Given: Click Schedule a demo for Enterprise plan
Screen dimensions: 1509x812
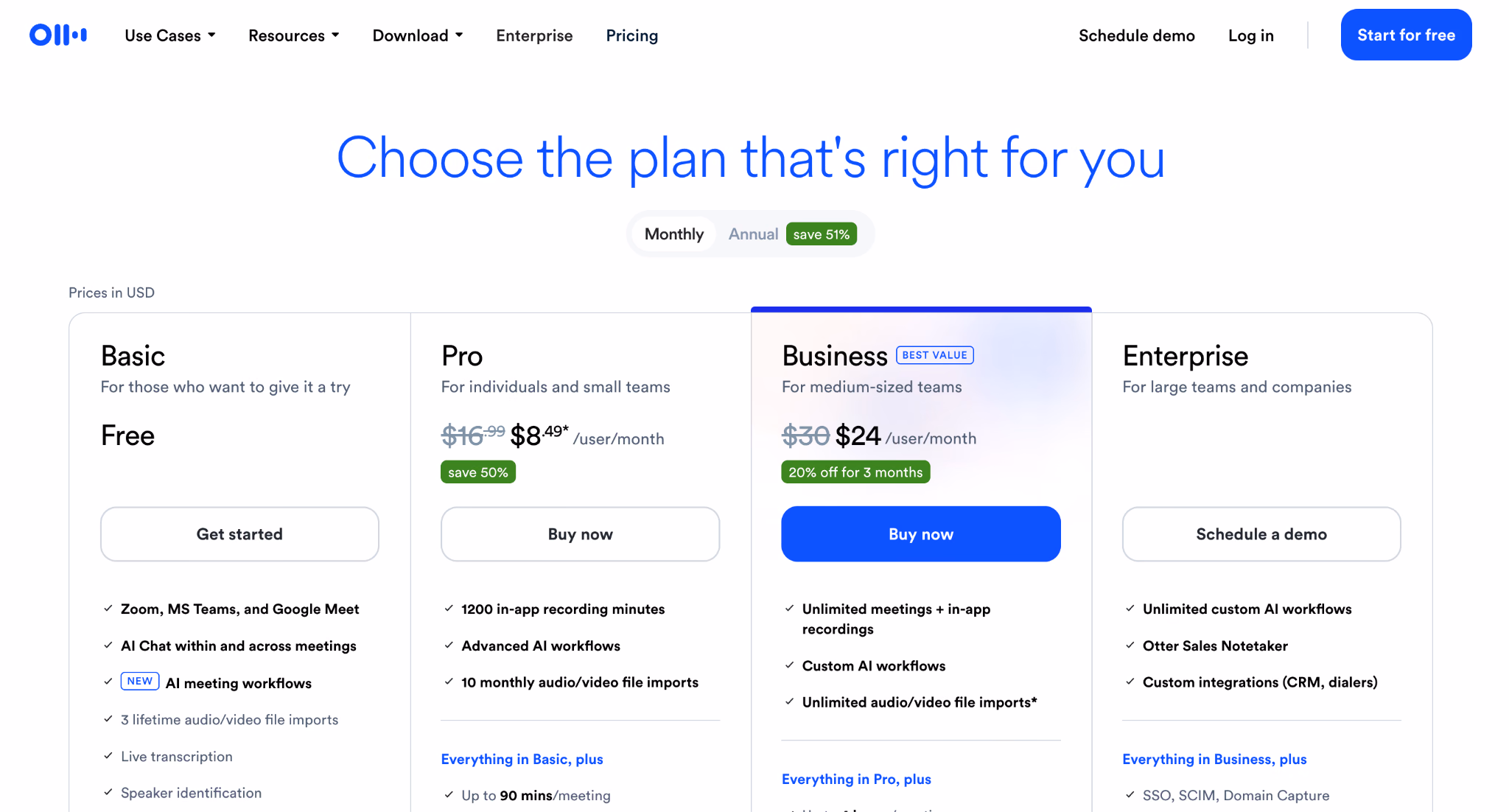Looking at the screenshot, I should [1261, 534].
